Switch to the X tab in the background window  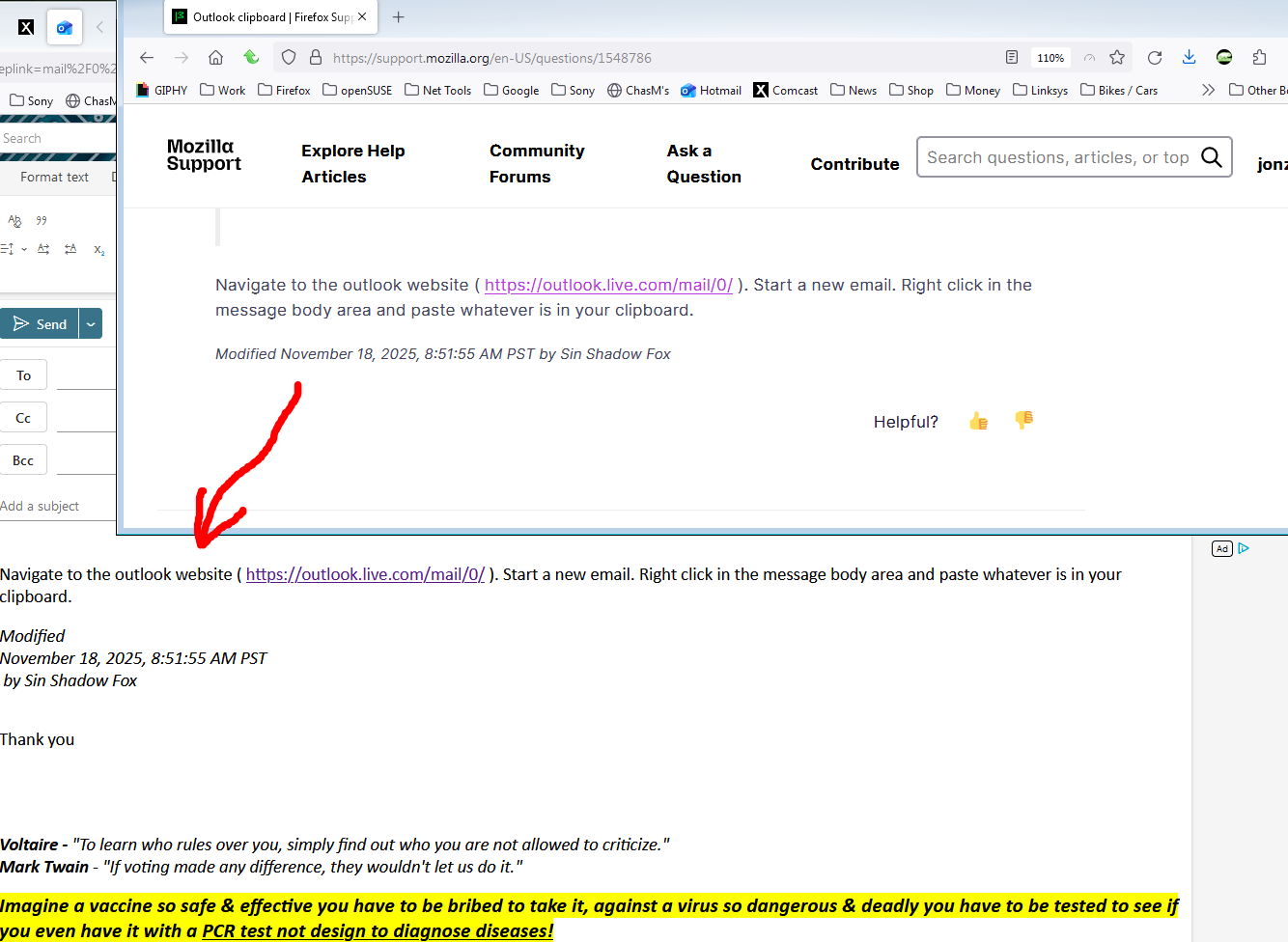tap(26, 27)
